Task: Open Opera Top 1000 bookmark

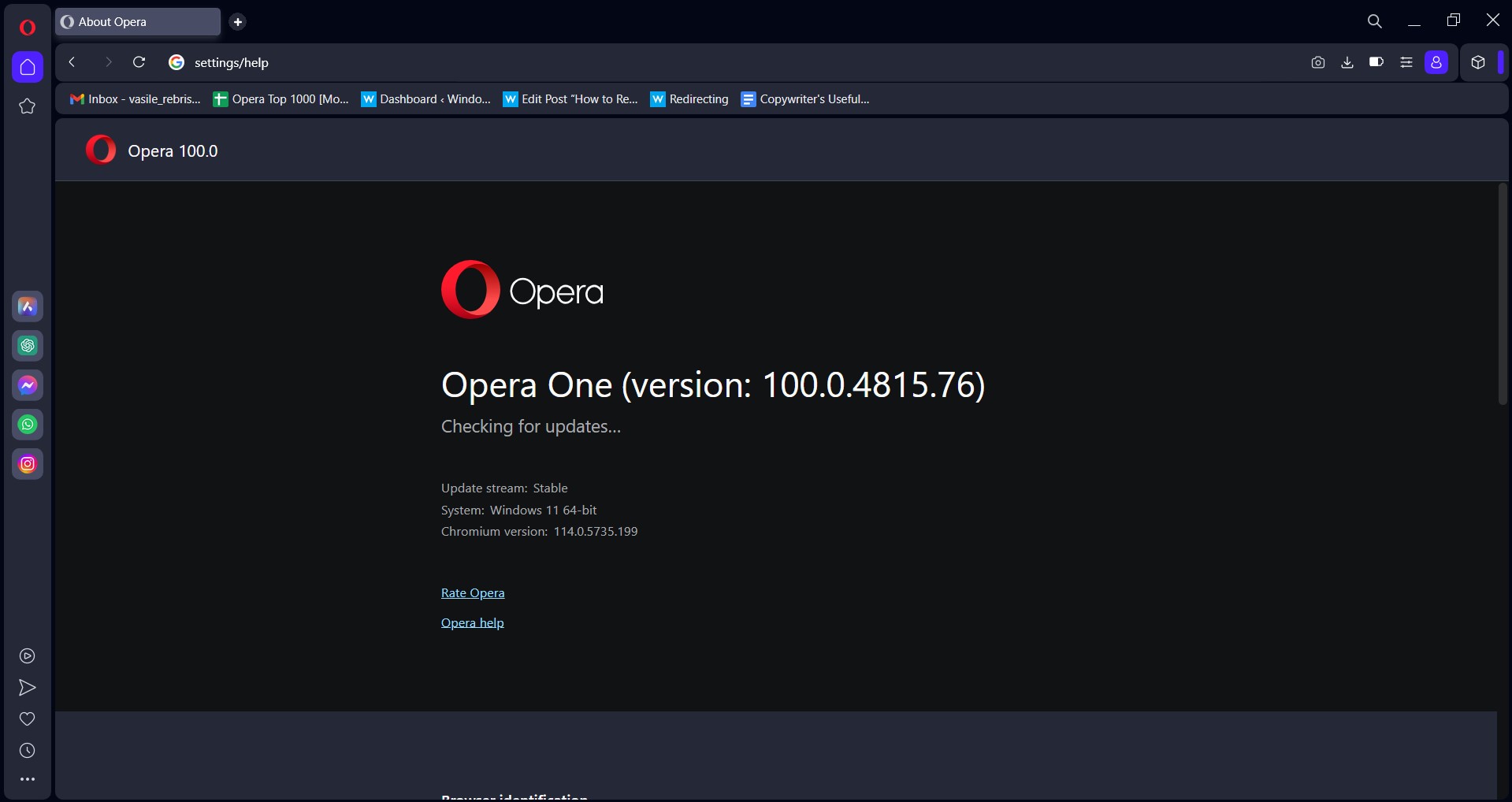Action: pos(281,99)
